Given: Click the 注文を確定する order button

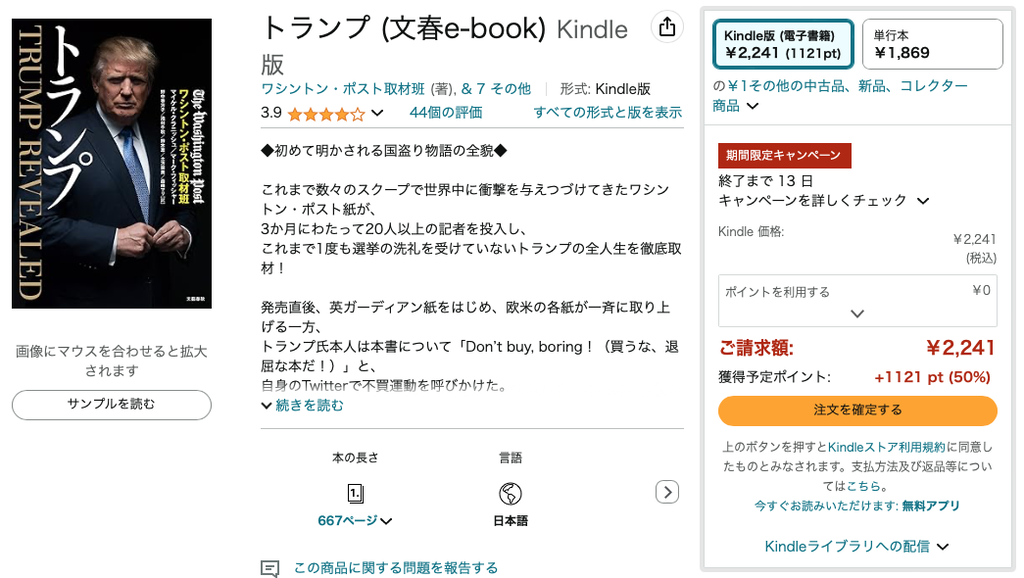Looking at the screenshot, I should pyautogui.click(x=857, y=410).
